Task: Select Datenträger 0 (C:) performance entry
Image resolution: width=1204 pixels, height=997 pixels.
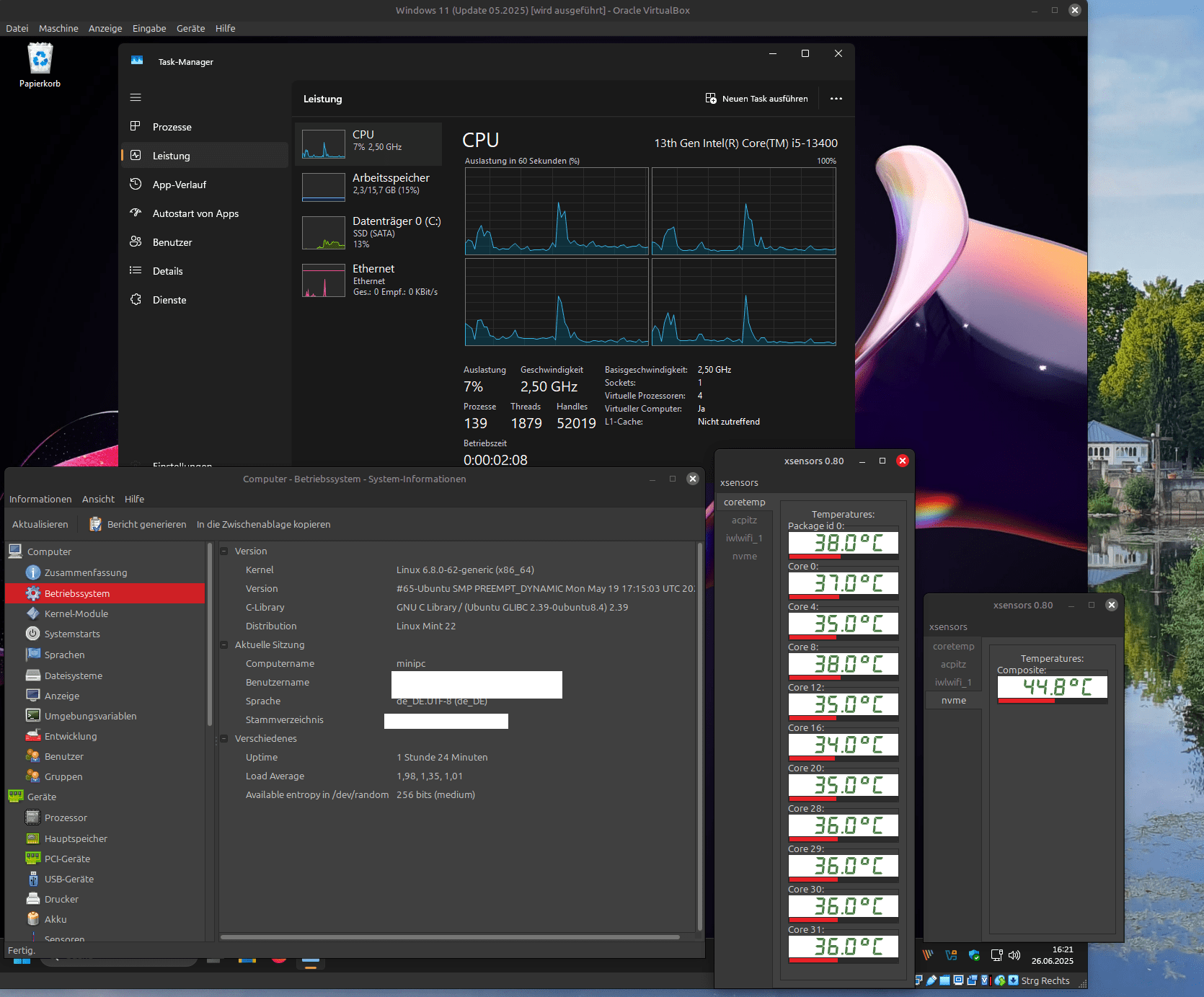Action: pos(368,232)
